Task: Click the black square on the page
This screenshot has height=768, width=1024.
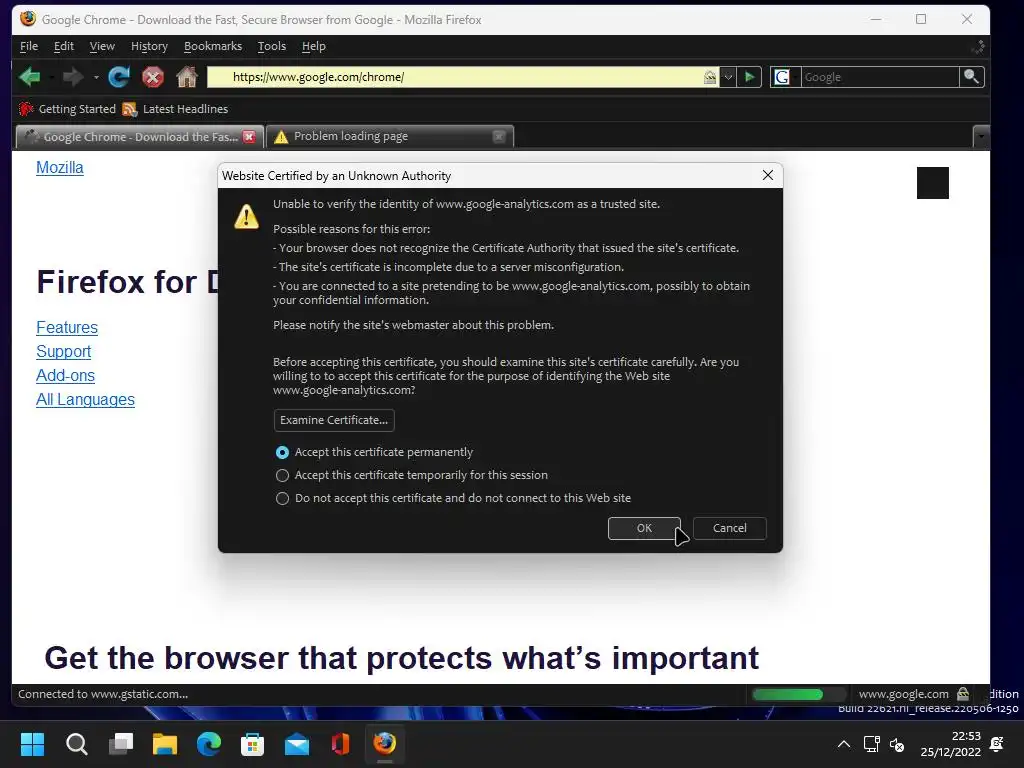Action: pyautogui.click(x=933, y=183)
